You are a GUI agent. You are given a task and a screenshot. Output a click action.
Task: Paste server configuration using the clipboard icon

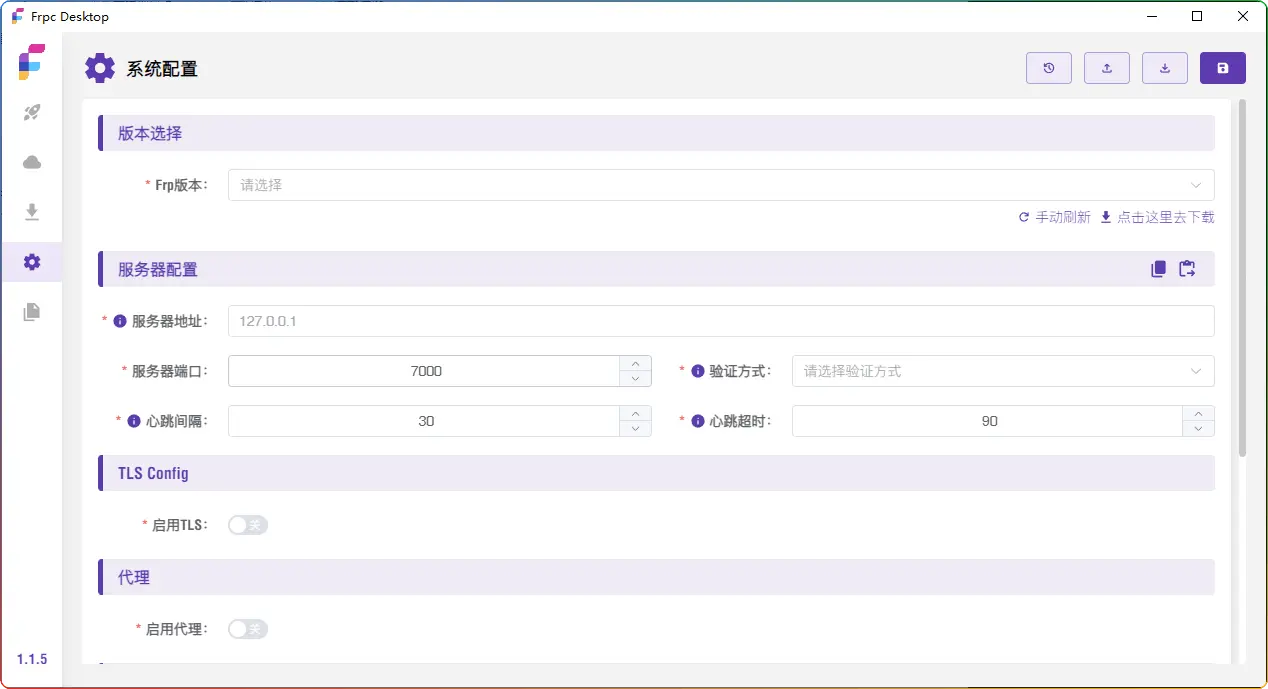tap(1187, 269)
